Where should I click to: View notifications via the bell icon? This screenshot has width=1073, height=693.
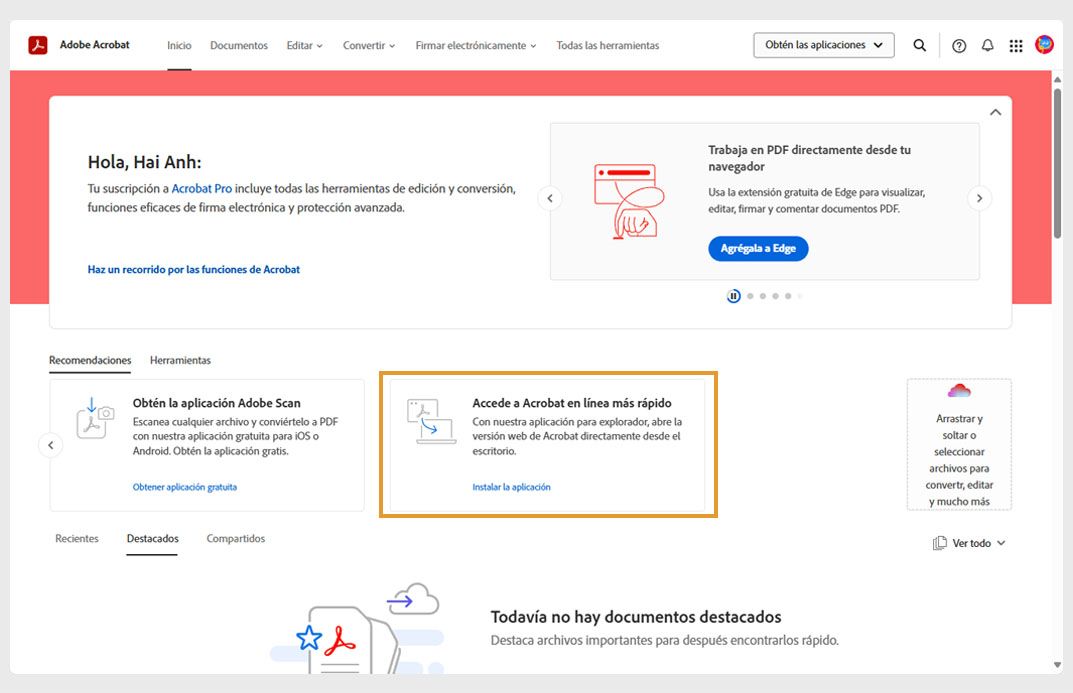coord(987,45)
